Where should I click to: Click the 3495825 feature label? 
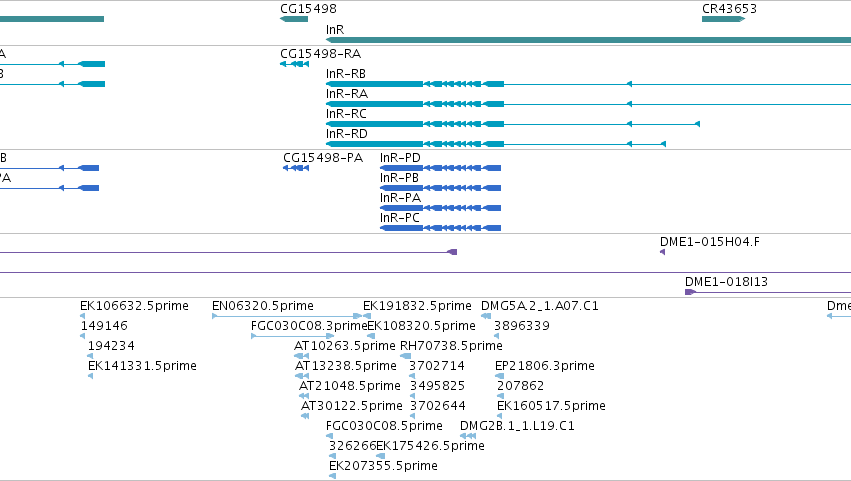(437, 387)
